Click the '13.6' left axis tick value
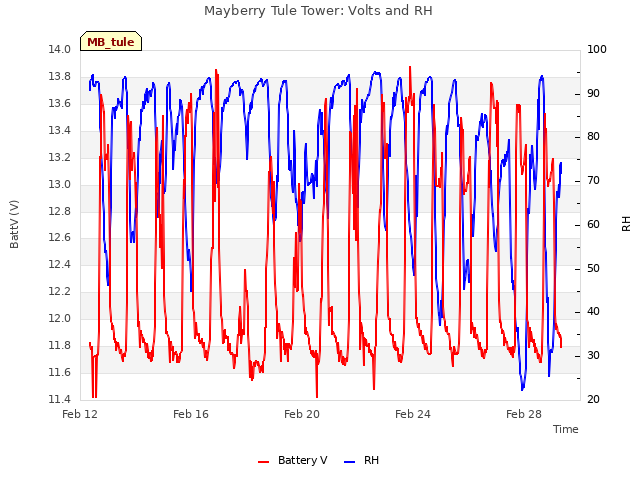This screenshot has height=480, width=640. coord(59,104)
